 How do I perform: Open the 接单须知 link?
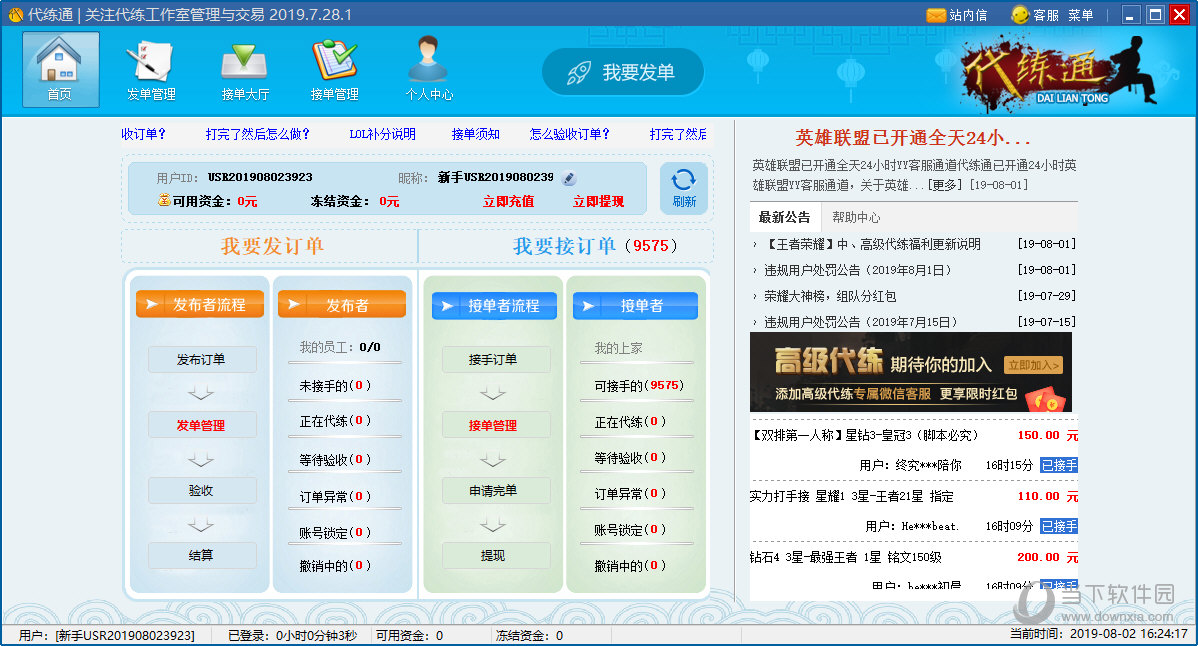475,134
